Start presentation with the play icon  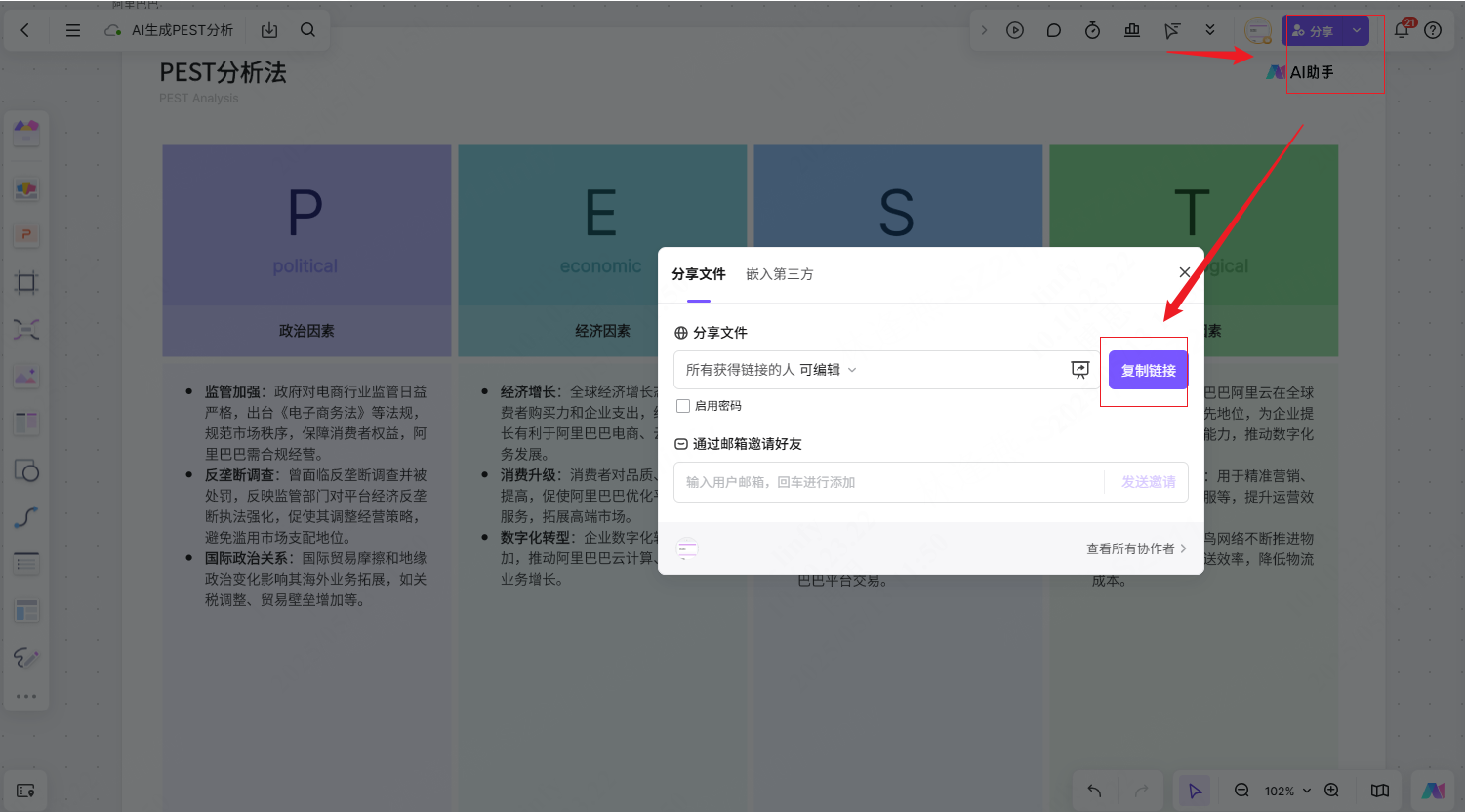(1015, 30)
